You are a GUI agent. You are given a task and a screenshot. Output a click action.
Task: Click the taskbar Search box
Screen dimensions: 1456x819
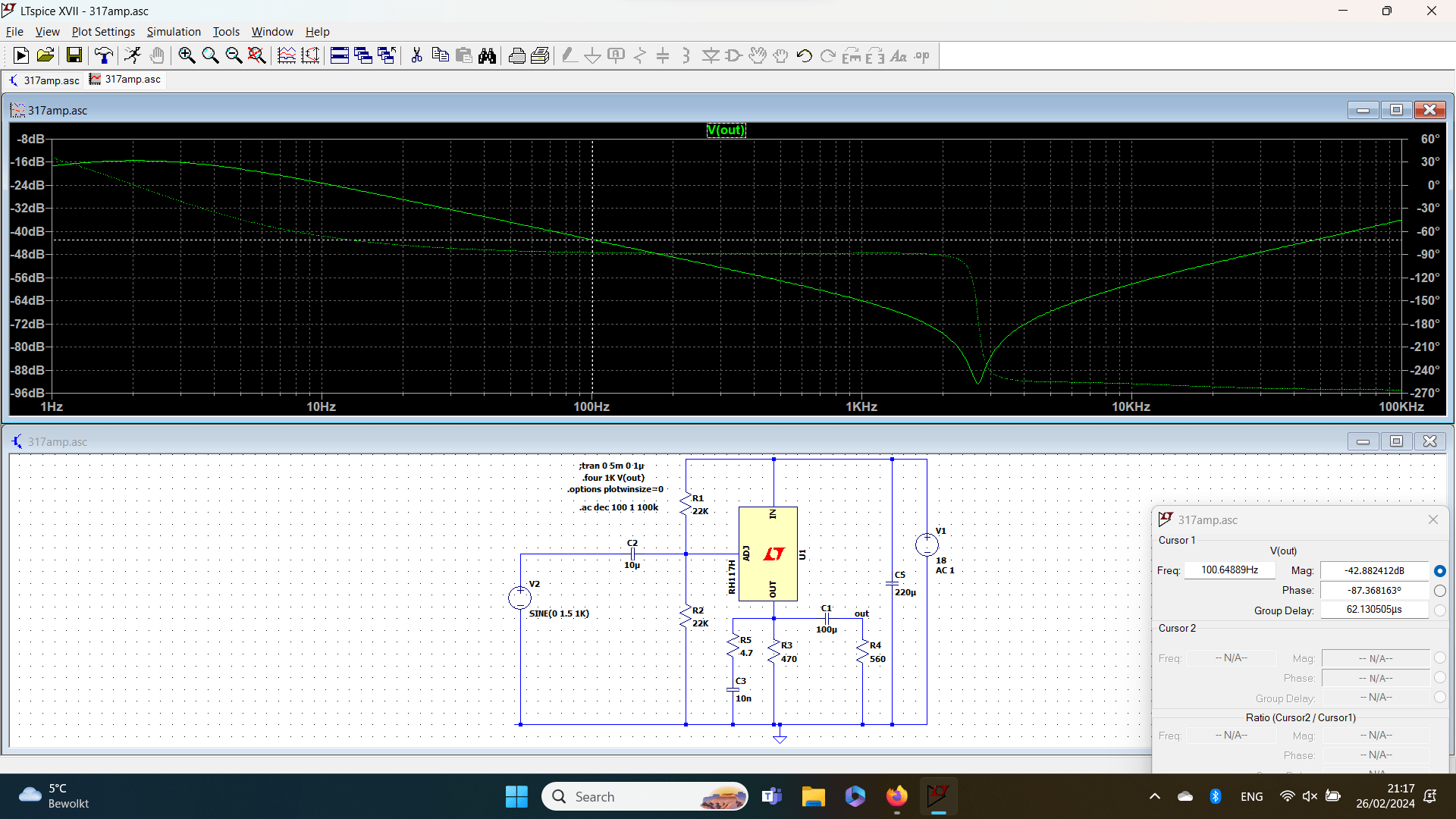pos(645,796)
